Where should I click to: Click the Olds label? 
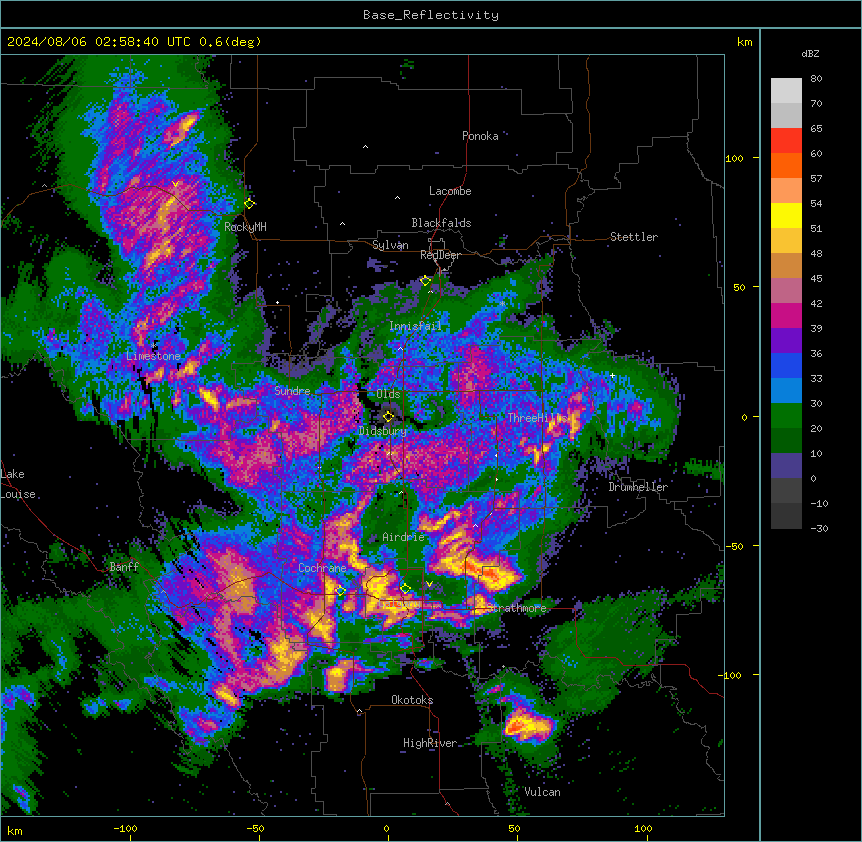tap(388, 394)
